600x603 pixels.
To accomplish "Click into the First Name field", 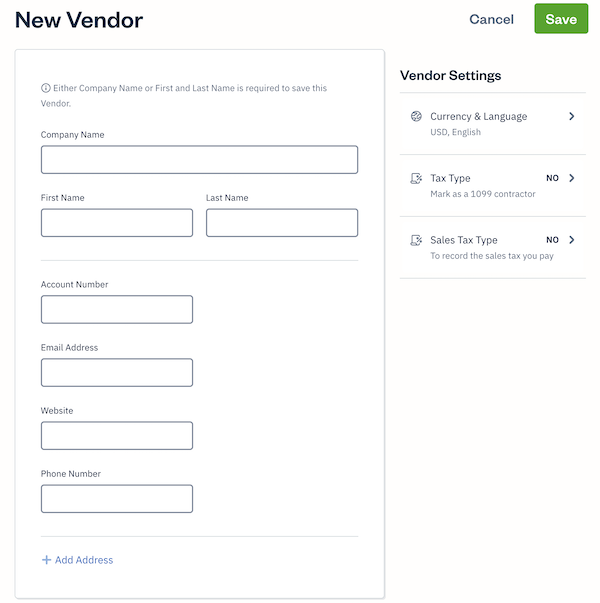I will point(117,223).
